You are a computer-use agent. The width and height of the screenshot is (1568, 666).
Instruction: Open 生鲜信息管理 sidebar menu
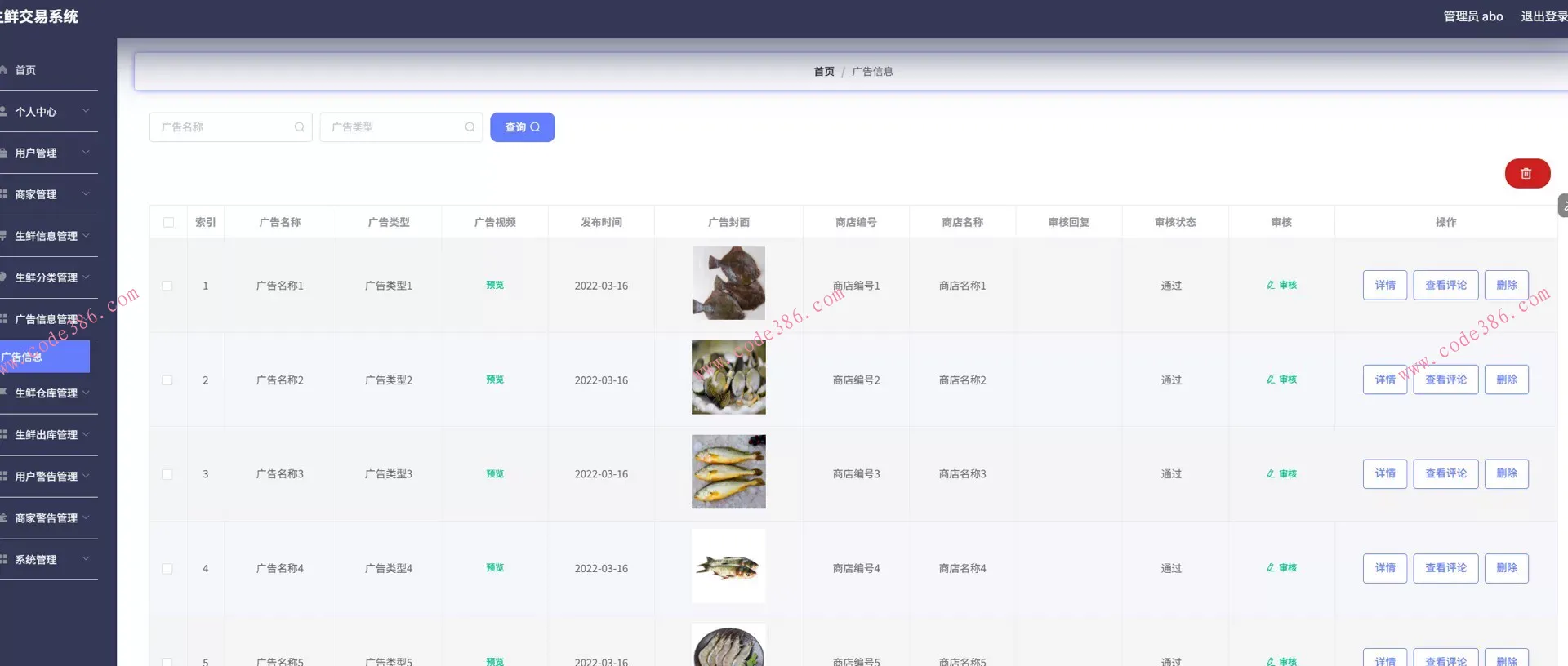click(x=45, y=236)
